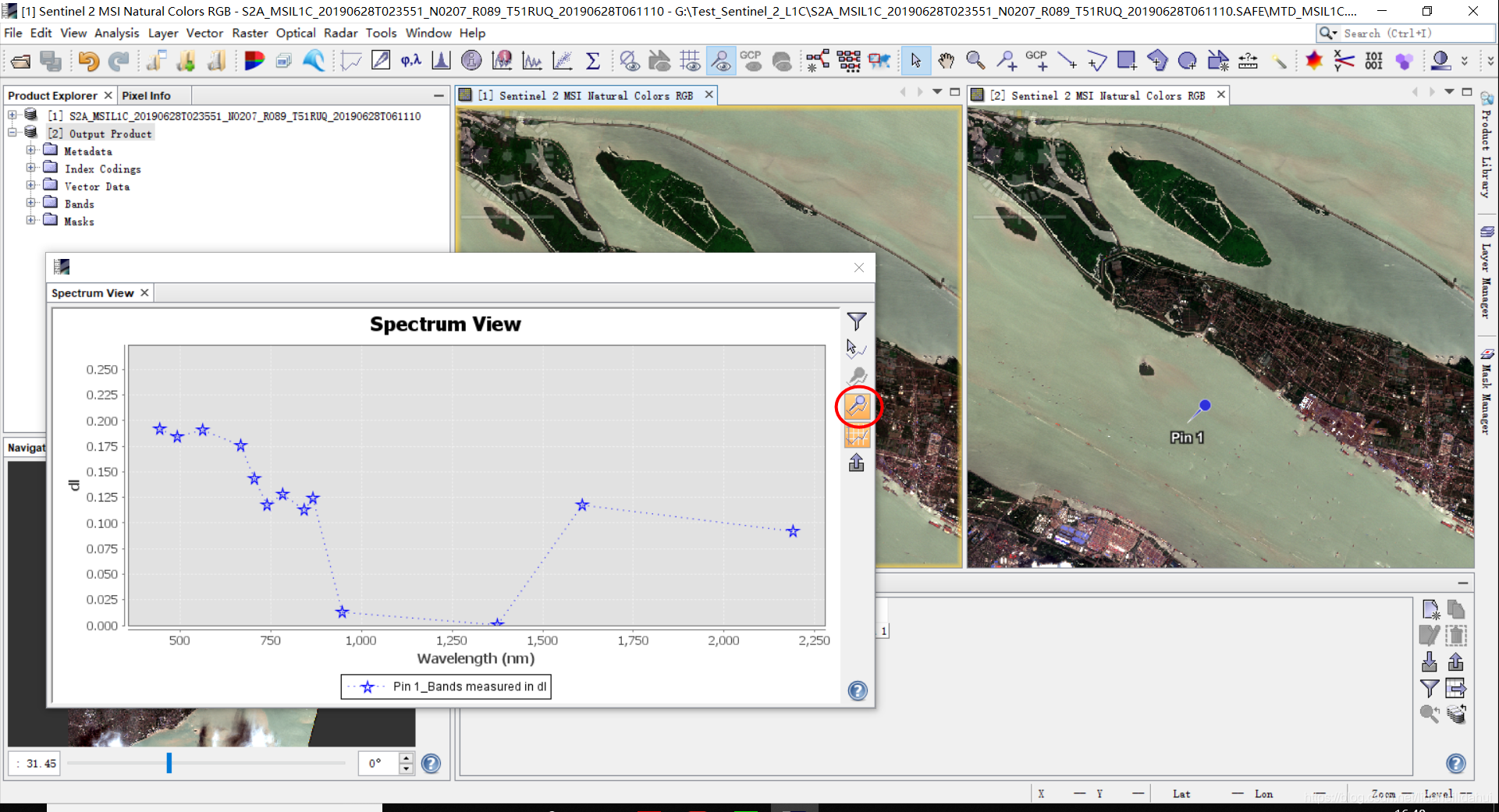Expand the Index Codings folder
The width and height of the screenshot is (1499, 812).
tap(30, 168)
